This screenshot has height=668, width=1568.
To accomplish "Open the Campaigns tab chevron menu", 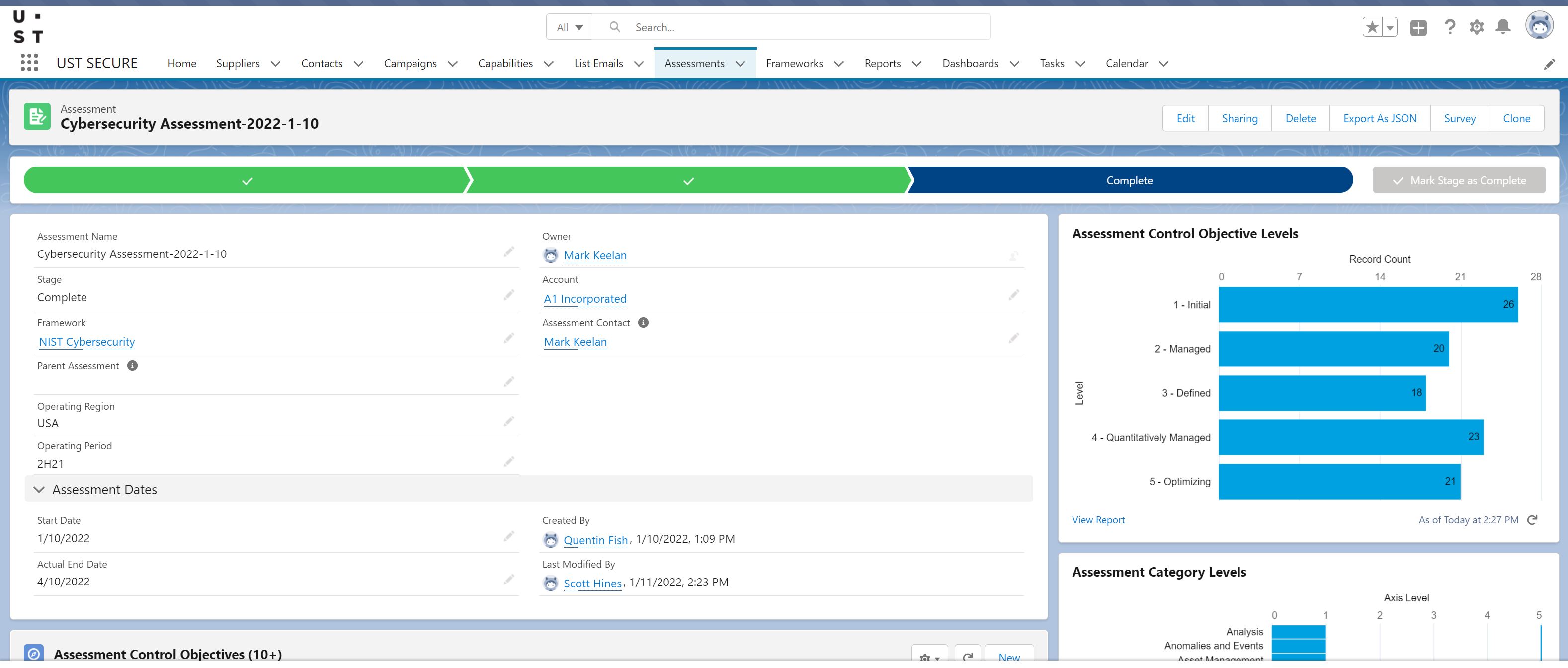I will 452,64.
